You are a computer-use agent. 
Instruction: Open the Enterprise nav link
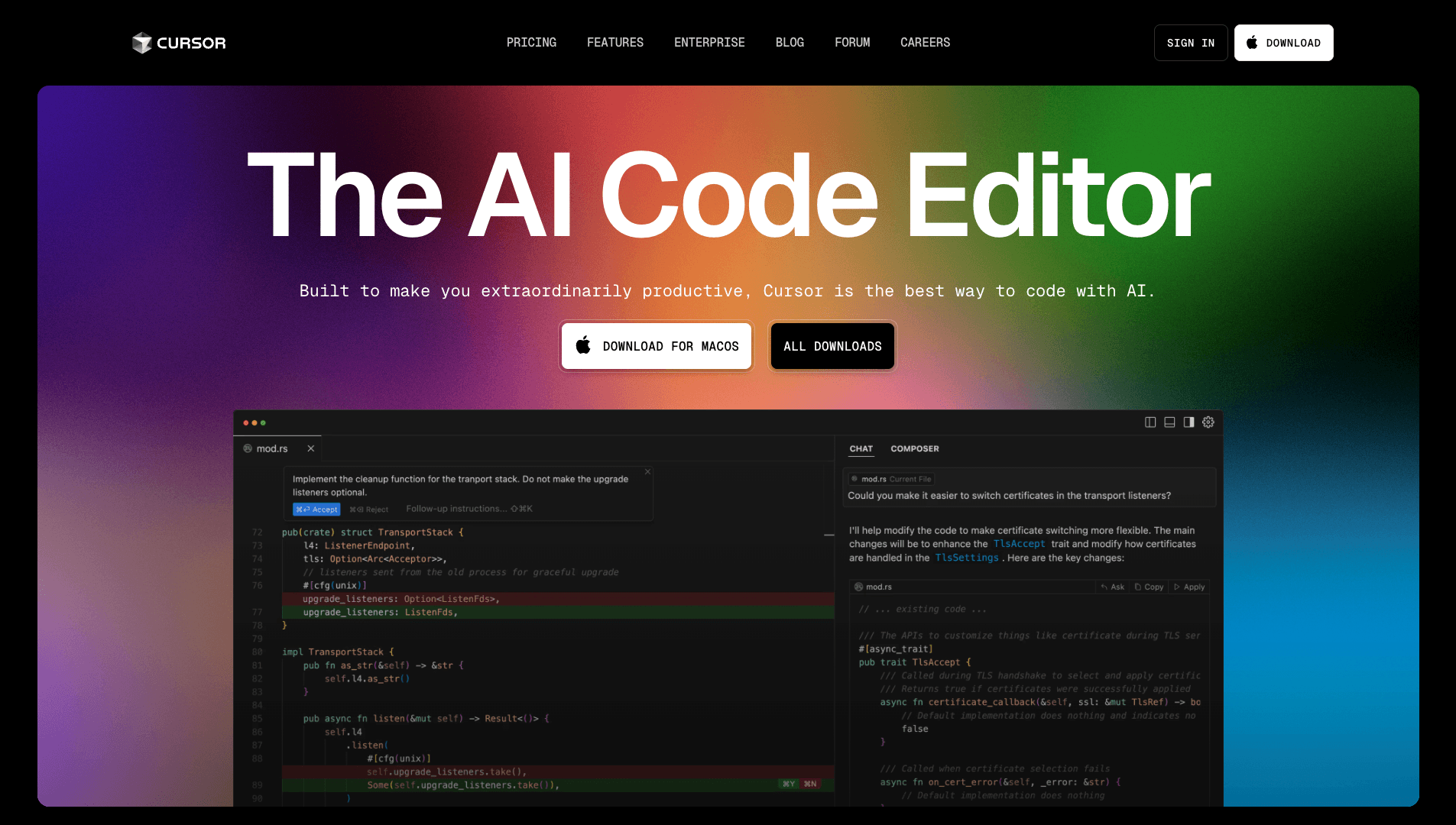coord(709,43)
